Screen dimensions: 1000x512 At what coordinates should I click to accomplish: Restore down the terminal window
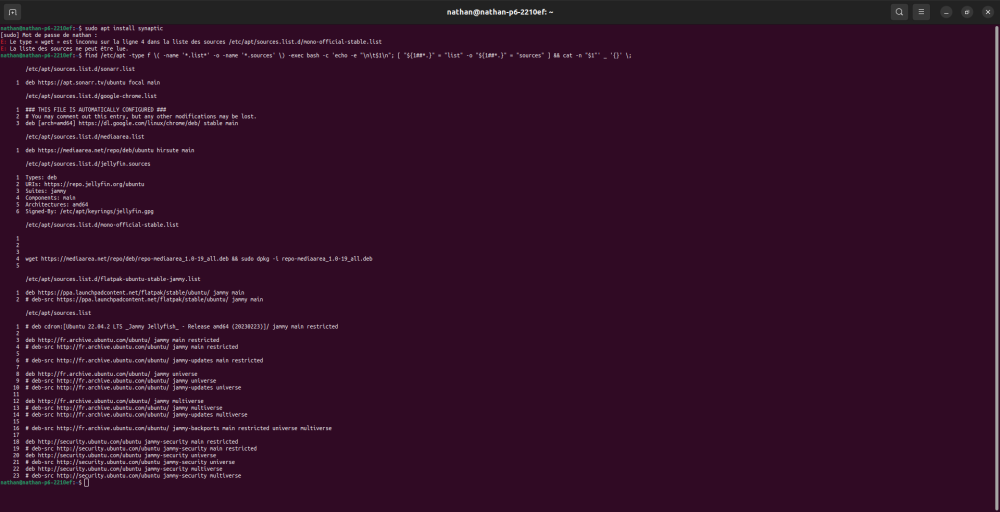[966, 12]
